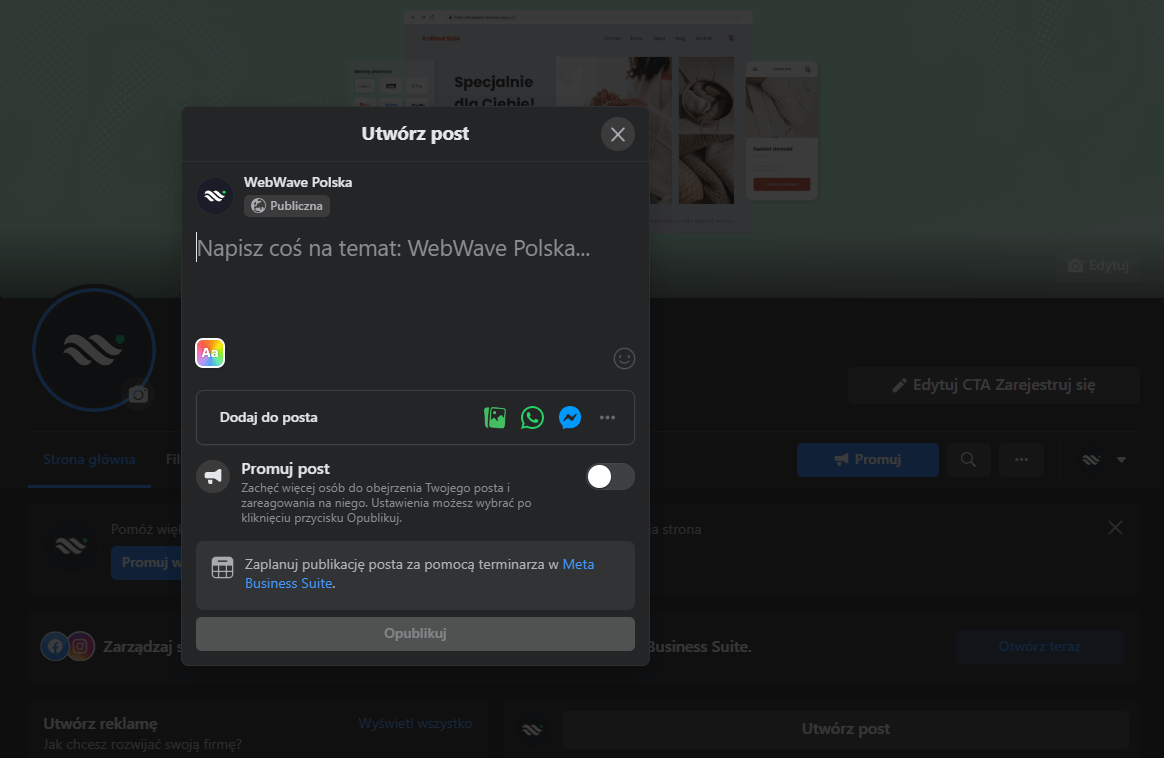Click the Edytuj CTA Zarejestruj się button
The width and height of the screenshot is (1164, 758).
(993, 385)
